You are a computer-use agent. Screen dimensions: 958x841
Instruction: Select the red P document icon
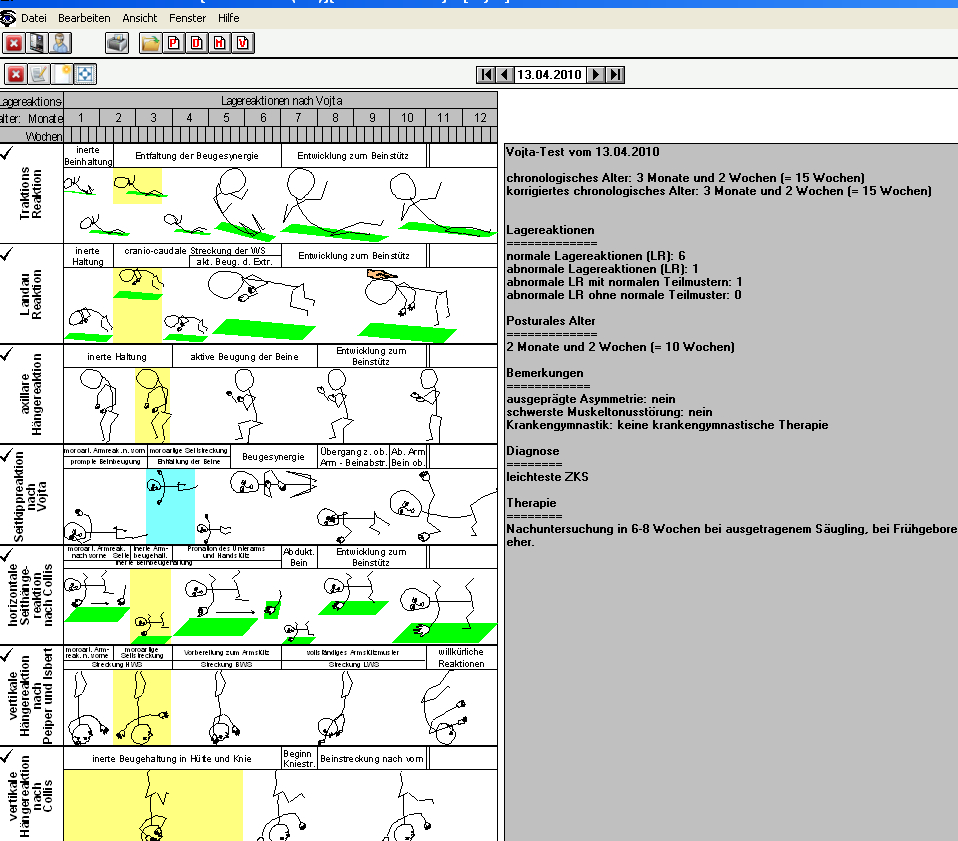[x=174, y=43]
